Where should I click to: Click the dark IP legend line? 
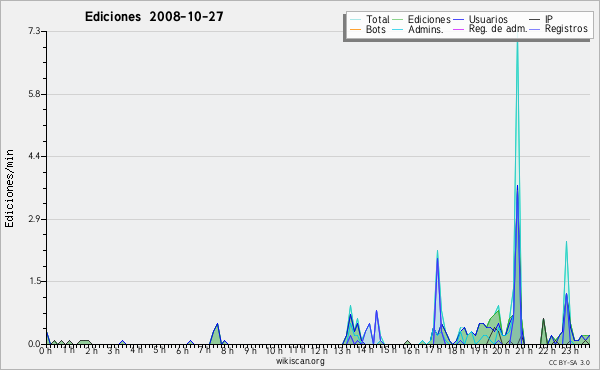[x=535, y=20]
